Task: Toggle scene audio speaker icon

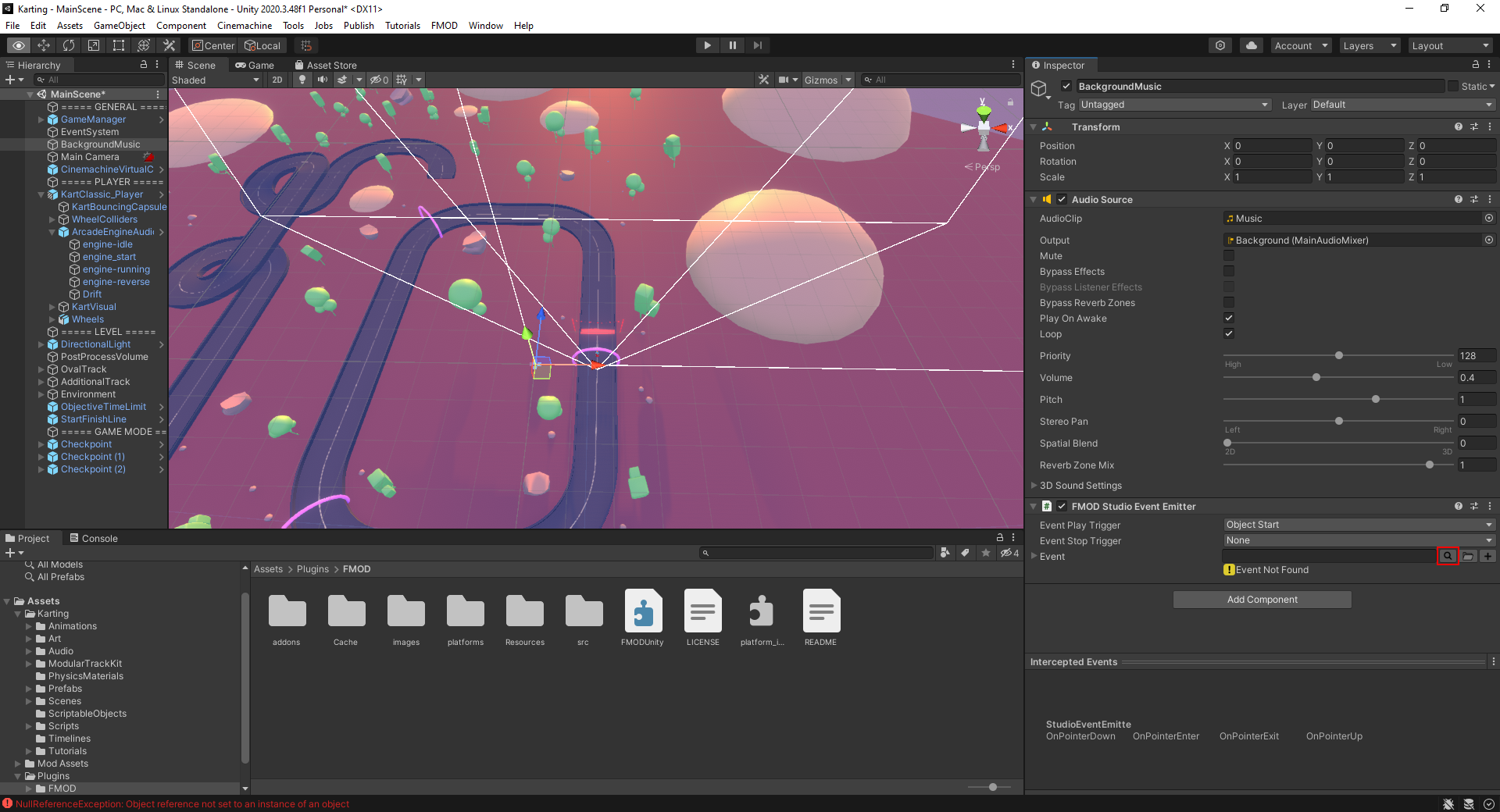Action: [322, 80]
